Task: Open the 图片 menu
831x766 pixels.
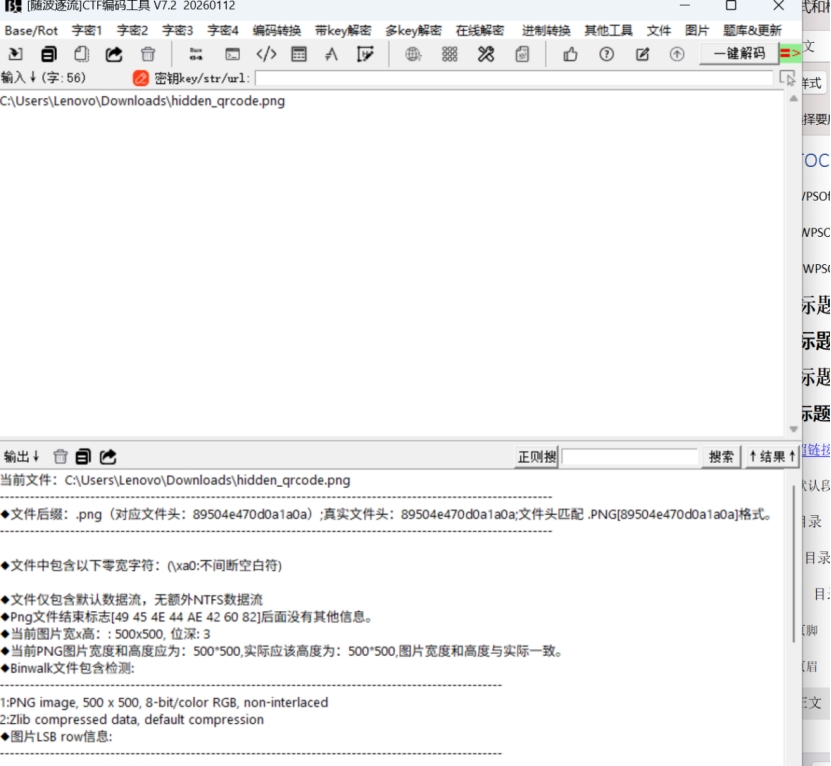Action: point(696,30)
